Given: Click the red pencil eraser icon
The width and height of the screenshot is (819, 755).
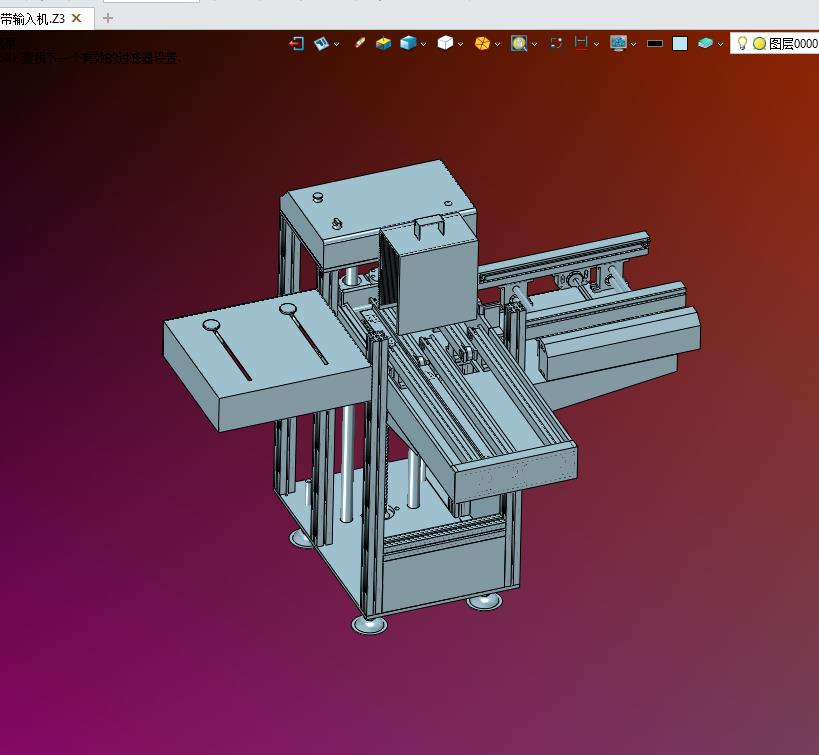Looking at the screenshot, I should 359,43.
